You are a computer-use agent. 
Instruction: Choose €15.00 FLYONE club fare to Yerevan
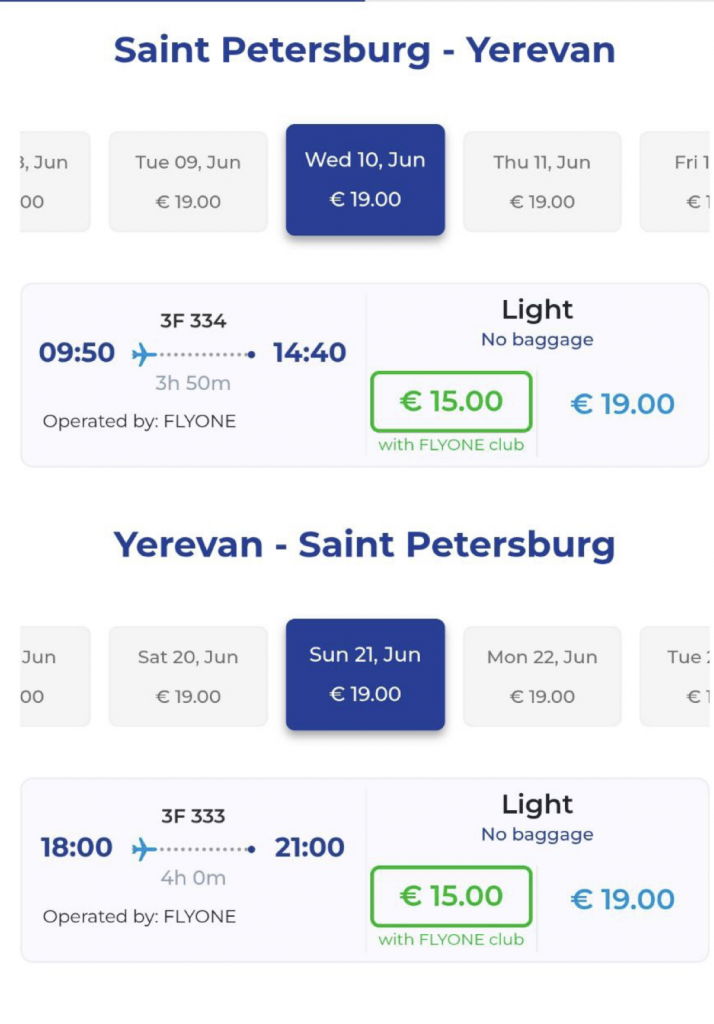point(451,402)
